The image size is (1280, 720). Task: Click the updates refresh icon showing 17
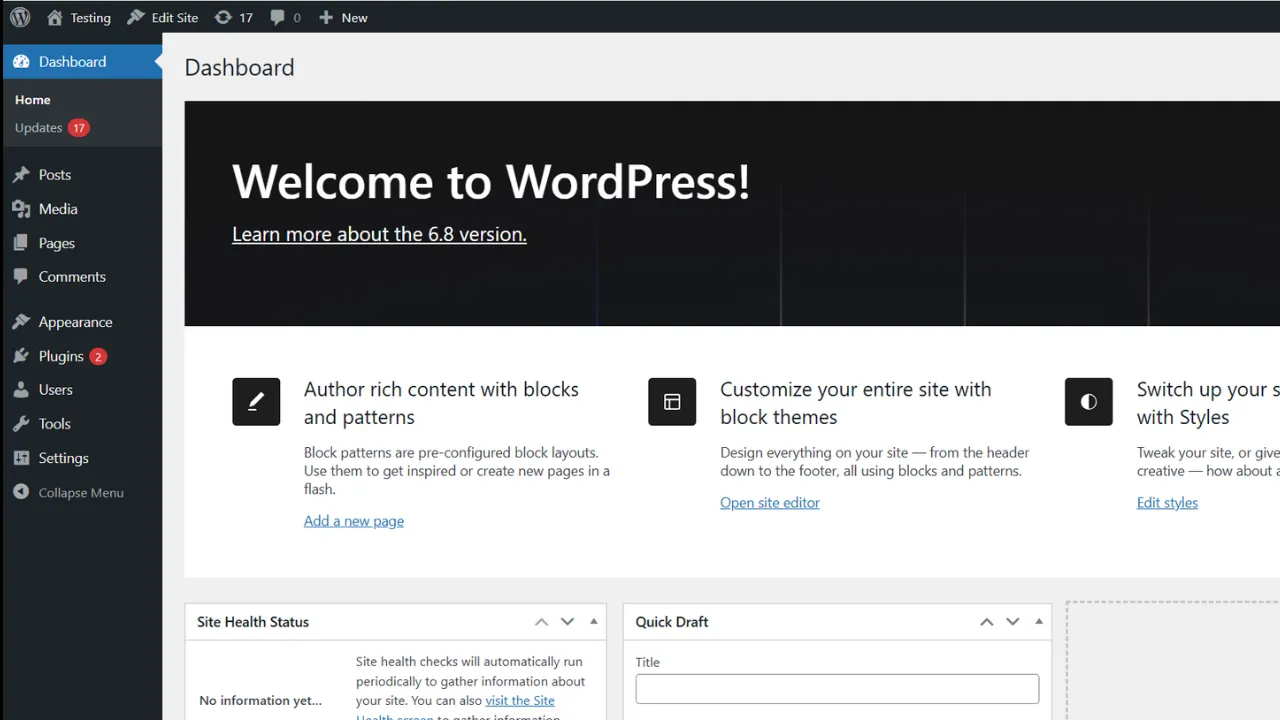[223, 17]
